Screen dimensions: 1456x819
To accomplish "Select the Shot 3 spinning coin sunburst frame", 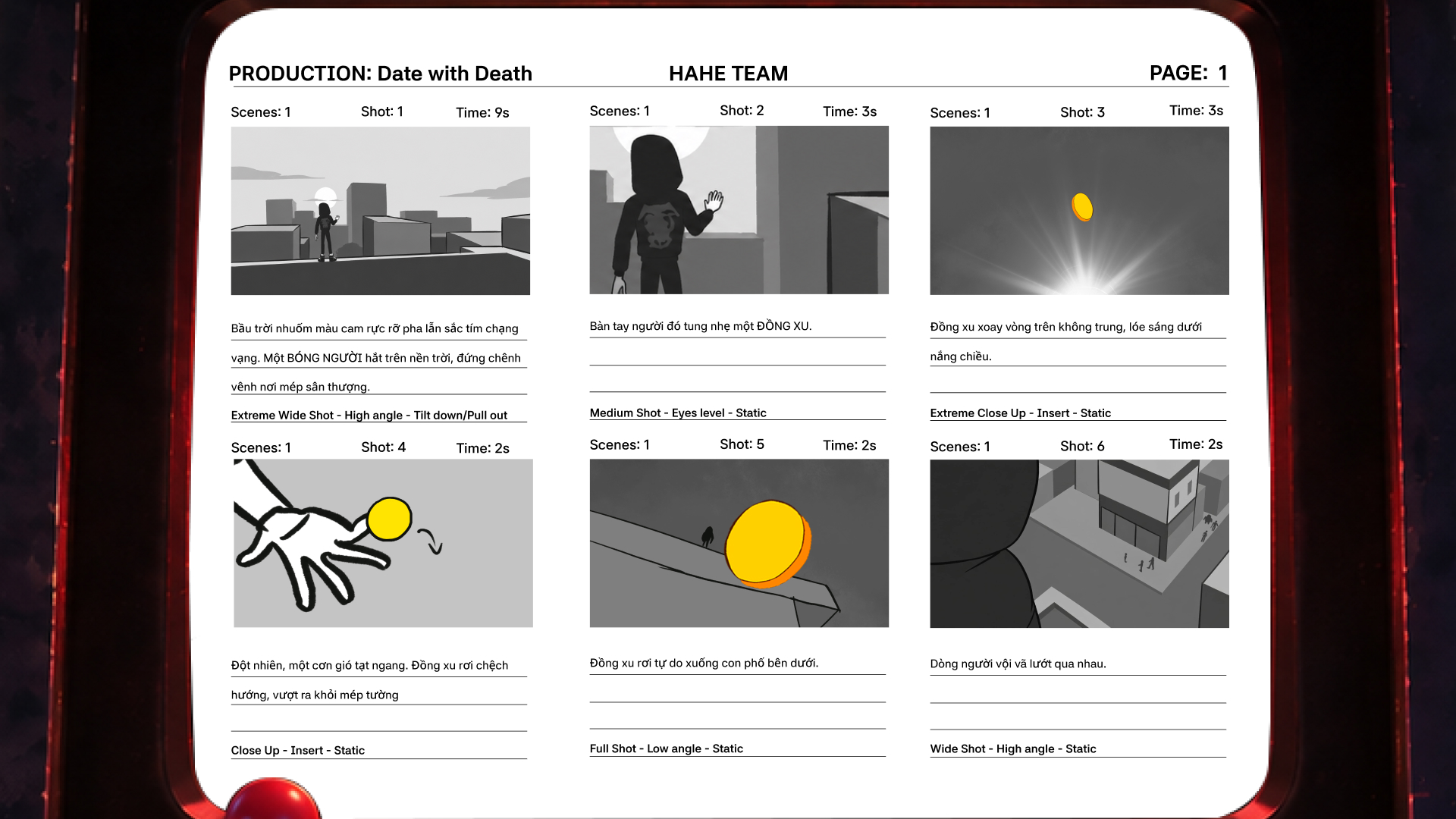I will (x=1080, y=211).
